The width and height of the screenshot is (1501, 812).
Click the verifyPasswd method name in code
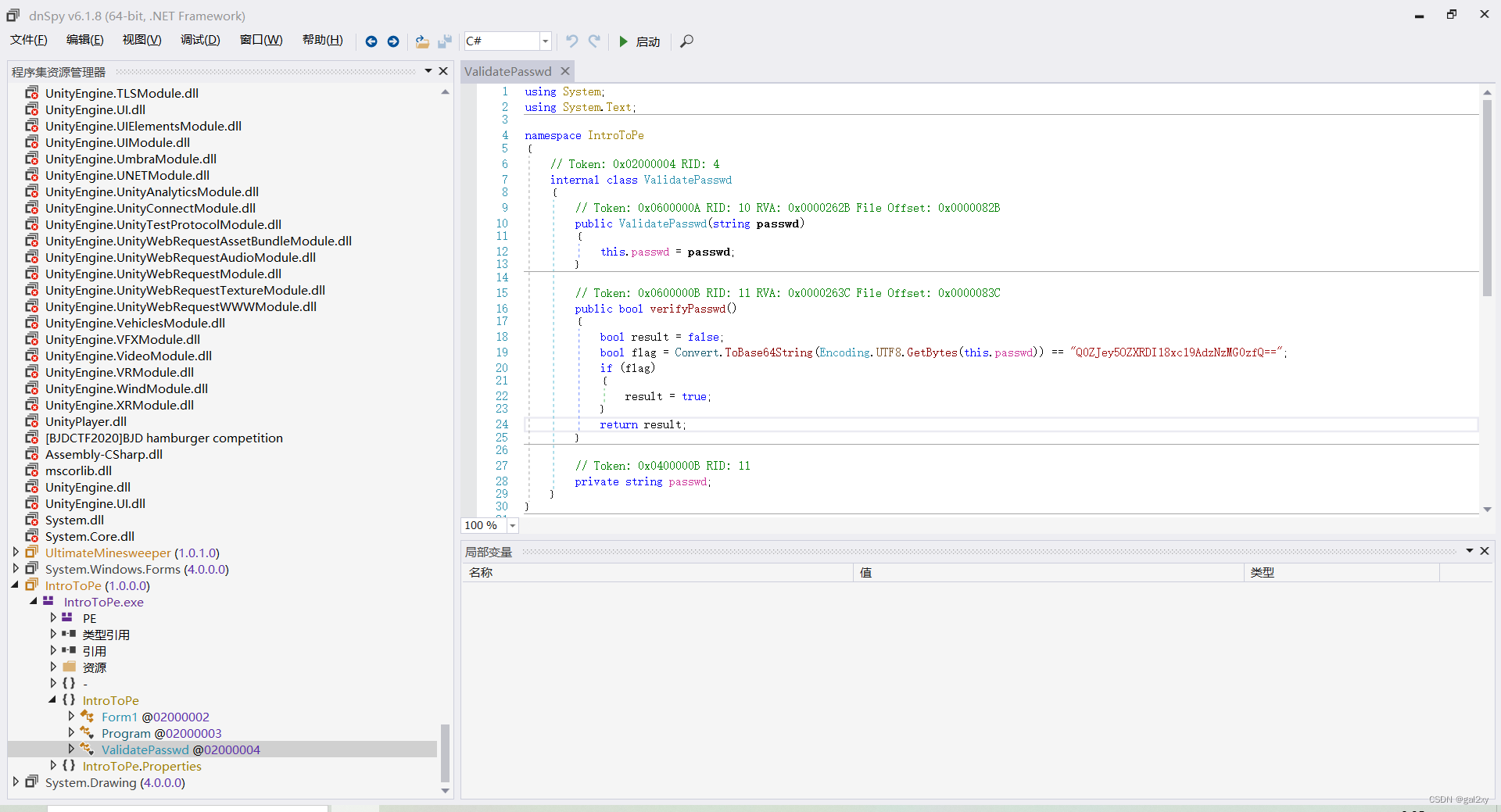click(x=687, y=309)
